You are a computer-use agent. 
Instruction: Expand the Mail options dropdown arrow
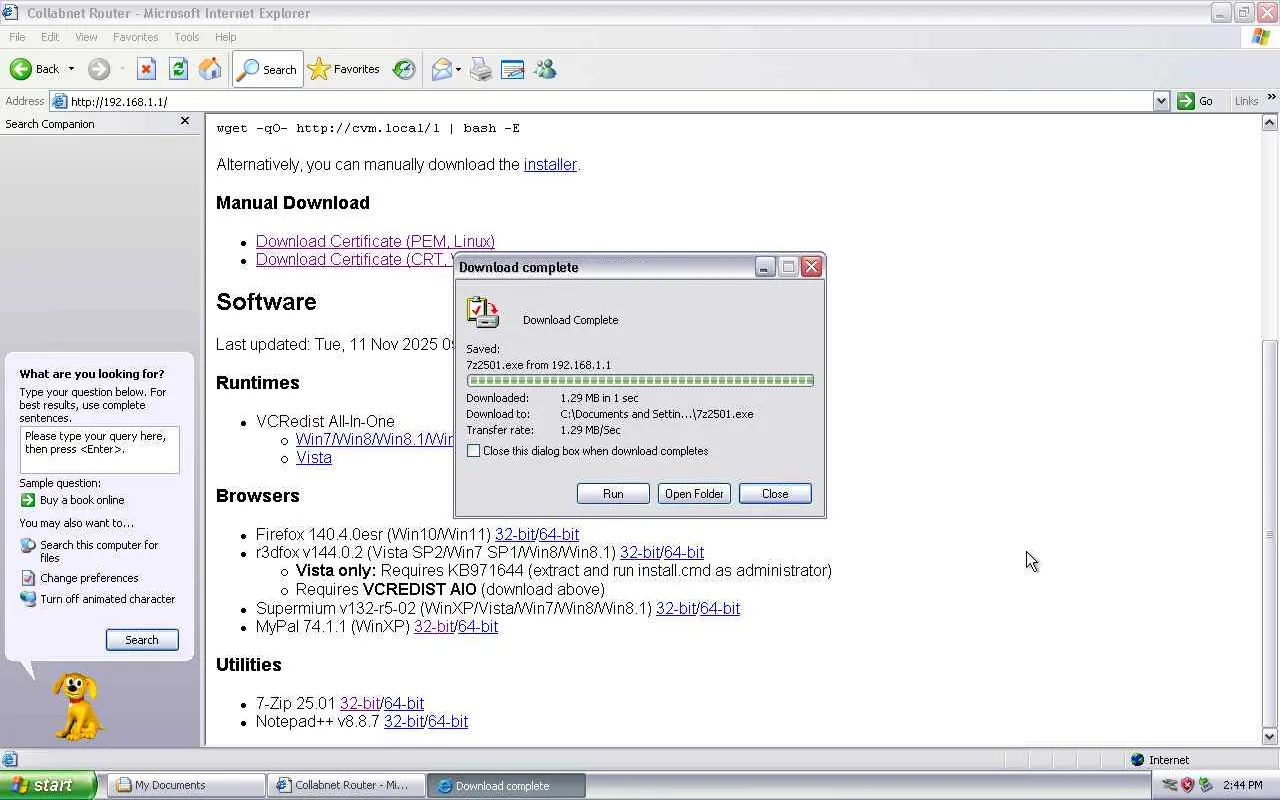[x=458, y=69]
